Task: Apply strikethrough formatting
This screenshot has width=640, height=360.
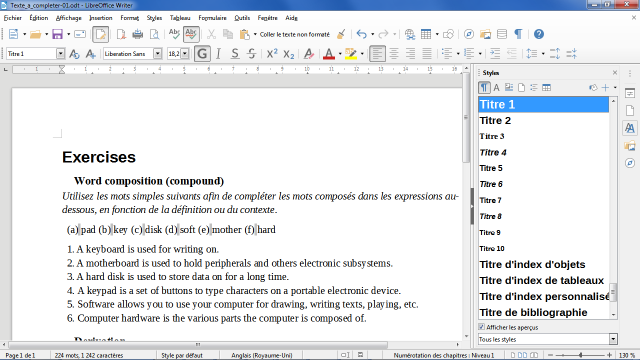Action: (251, 54)
